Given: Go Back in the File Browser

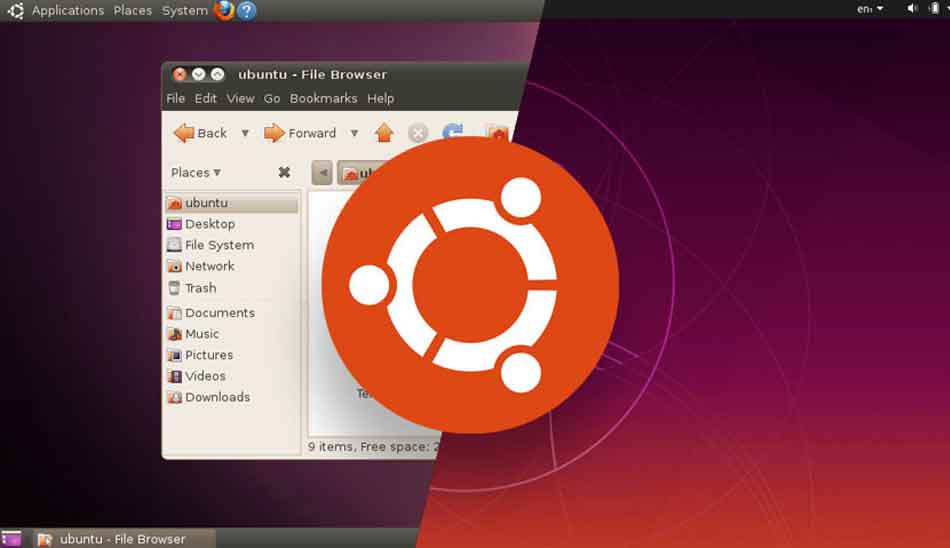Looking at the screenshot, I should [x=200, y=133].
